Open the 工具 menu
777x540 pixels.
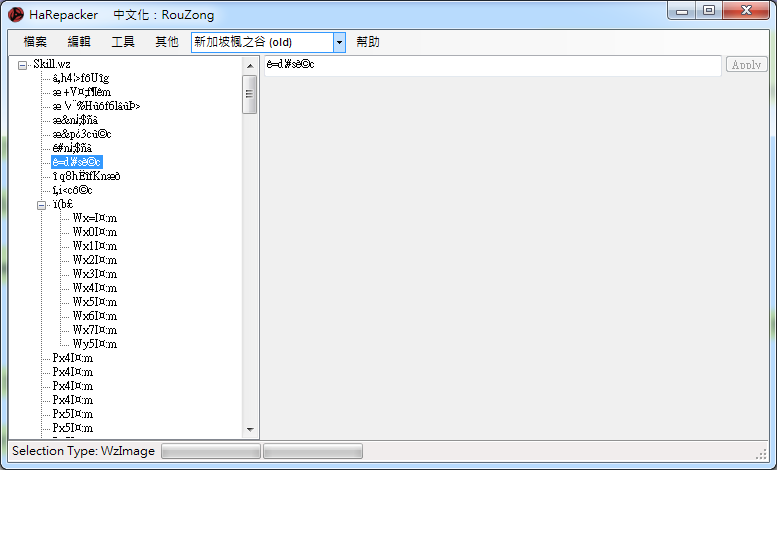click(x=123, y=42)
